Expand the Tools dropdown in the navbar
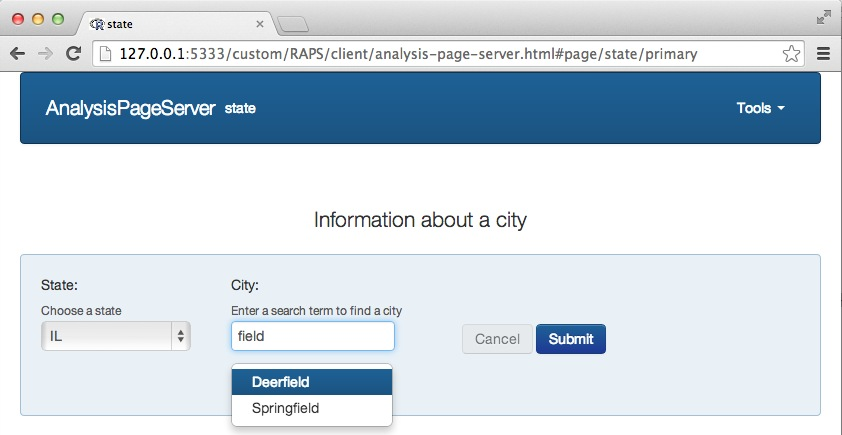 click(x=760, y=108)
